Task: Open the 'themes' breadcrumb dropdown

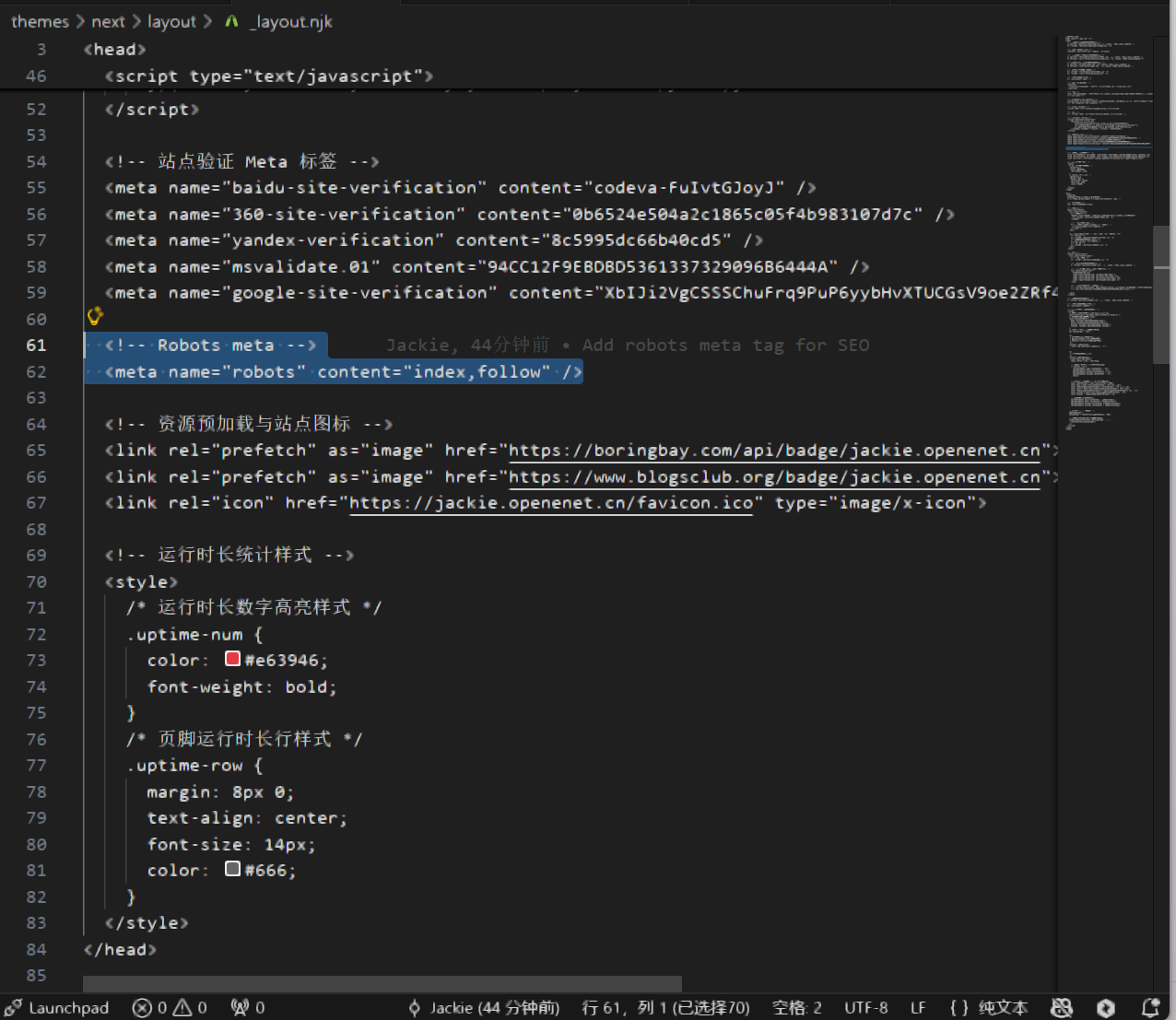Action: (x=40, y=21)
